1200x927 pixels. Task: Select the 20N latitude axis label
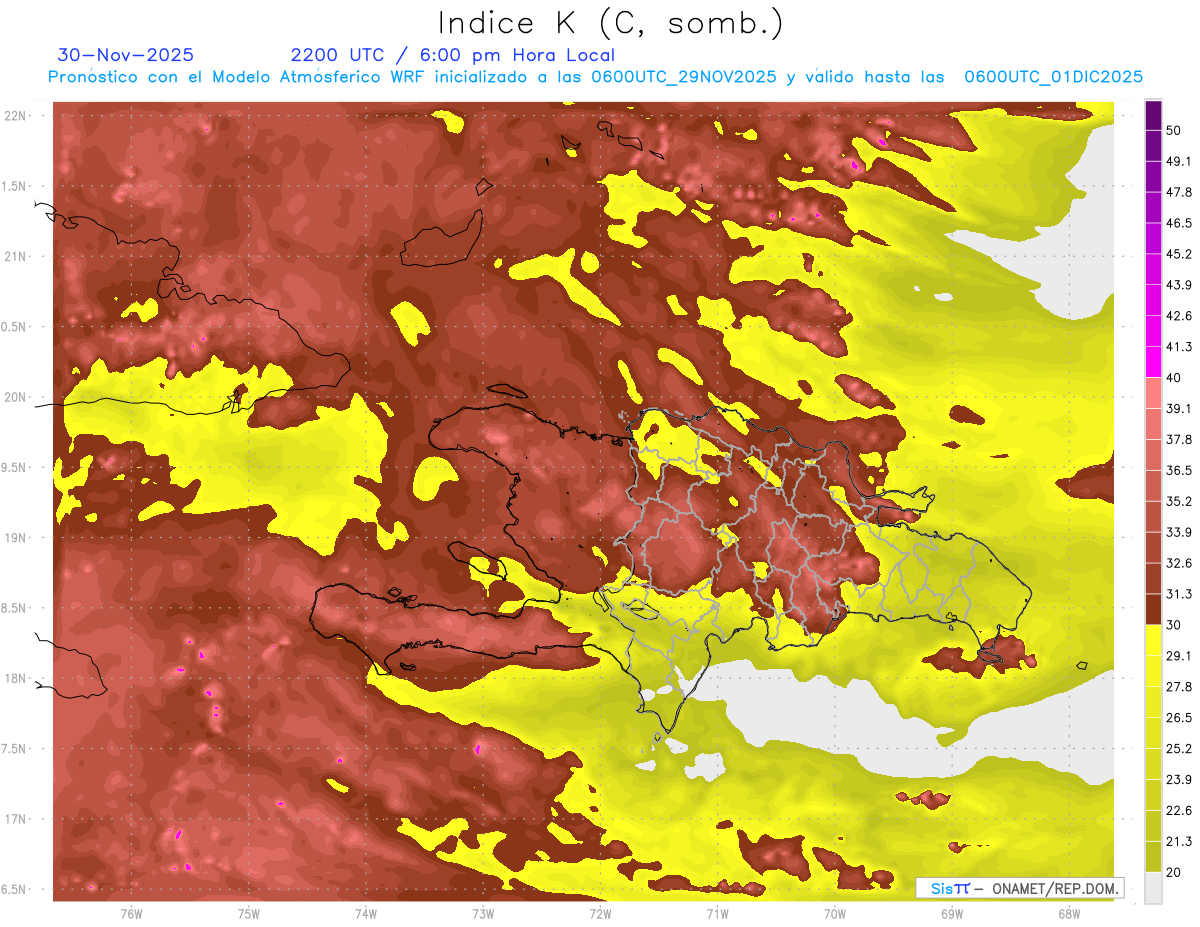tap(15, 397)
